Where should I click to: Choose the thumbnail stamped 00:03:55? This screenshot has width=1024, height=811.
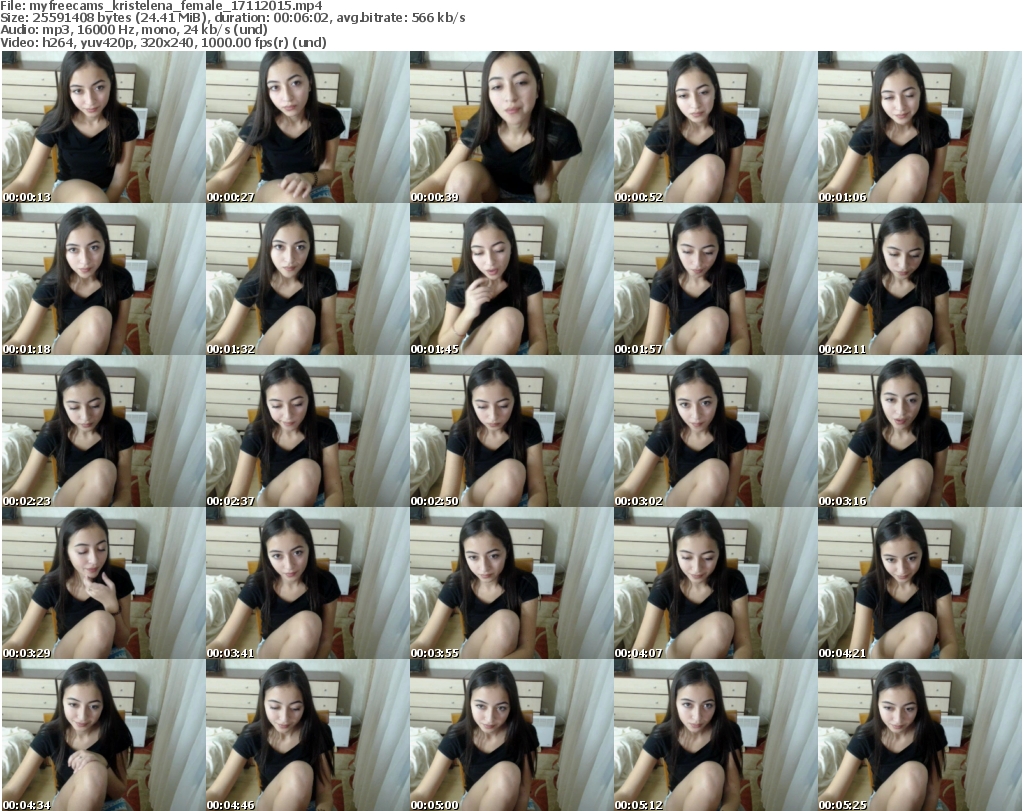pos(511,583)
